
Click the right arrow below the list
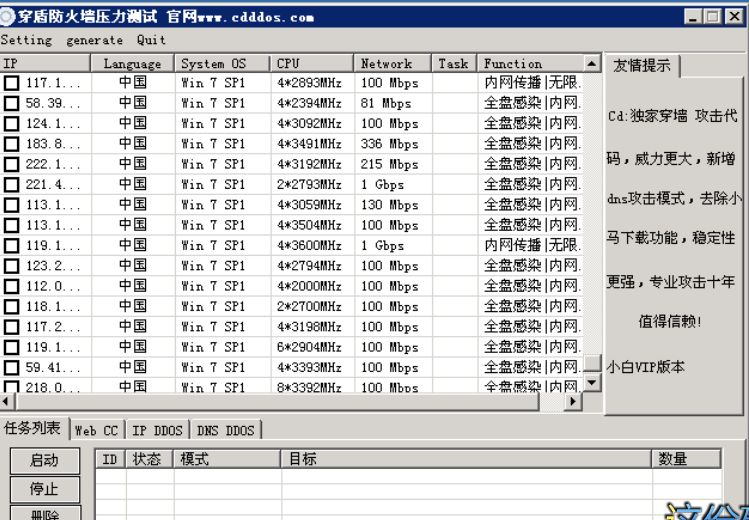tap(574, 401)
